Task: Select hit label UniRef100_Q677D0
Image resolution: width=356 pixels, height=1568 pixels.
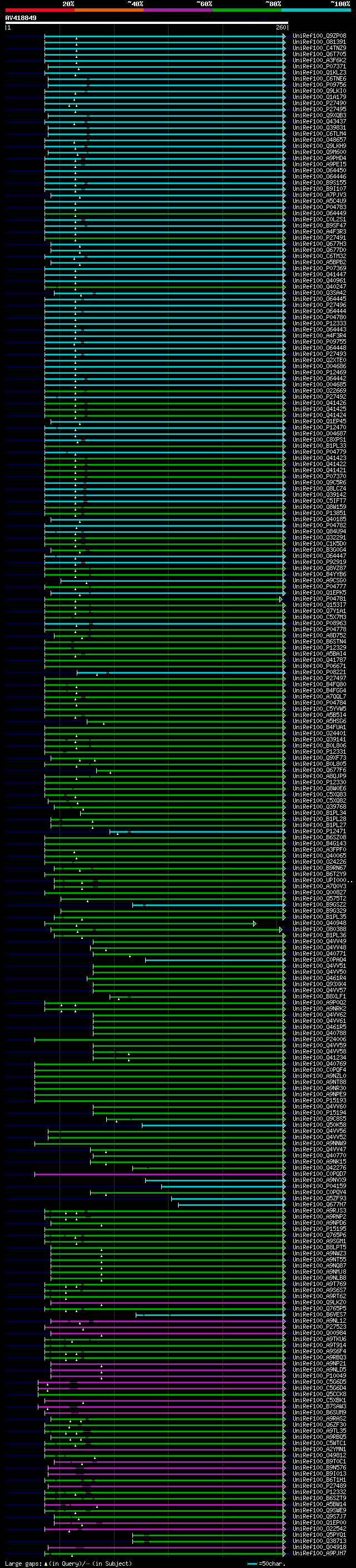Action: (319, 250)
